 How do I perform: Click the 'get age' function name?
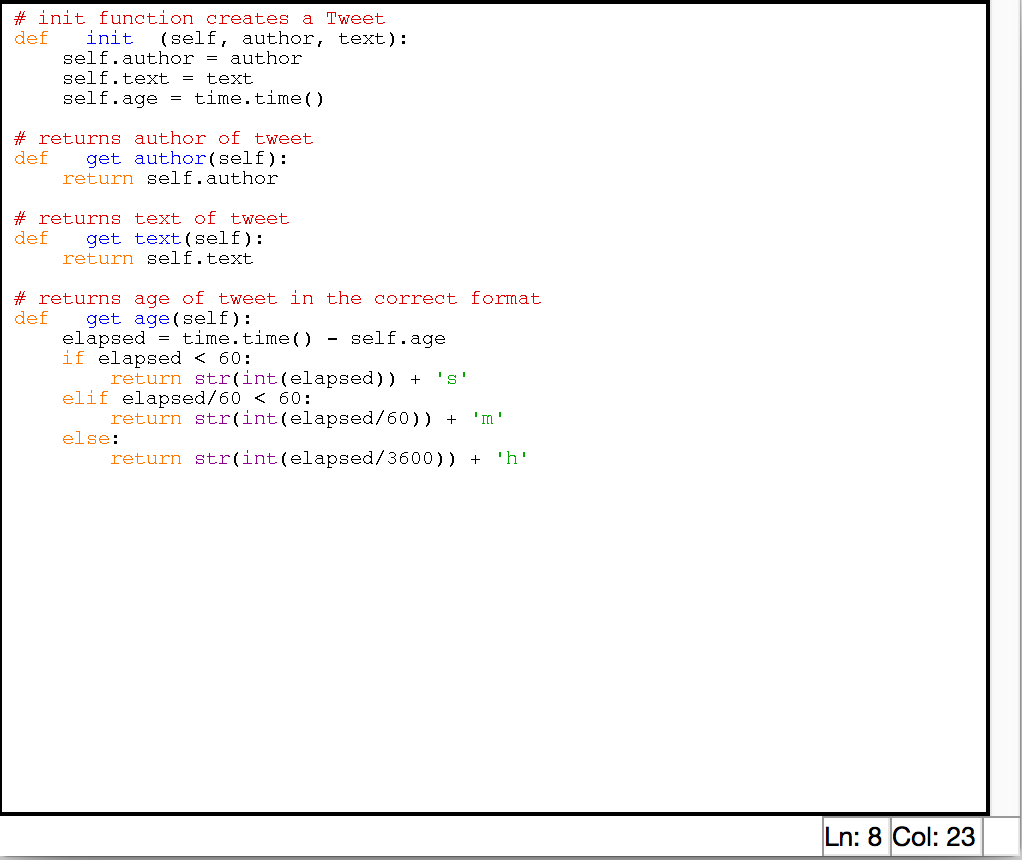(128, 319)
